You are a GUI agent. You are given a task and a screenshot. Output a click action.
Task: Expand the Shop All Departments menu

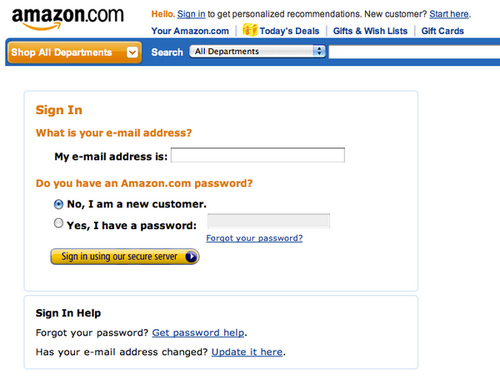pyautogui.click(x=74, y=52)
